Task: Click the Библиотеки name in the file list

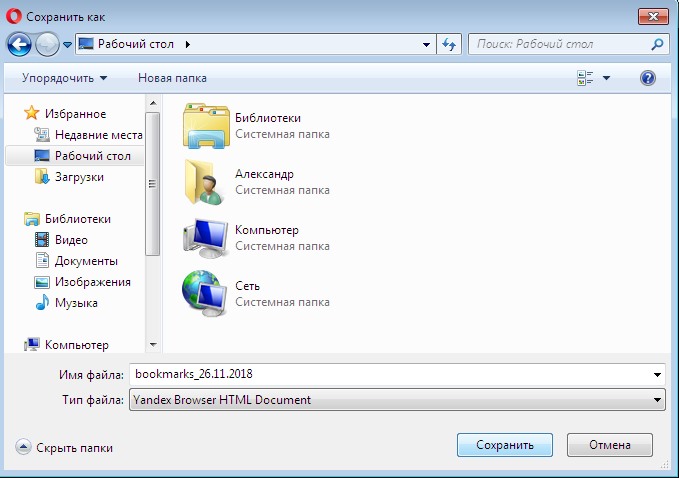Action: click(x=268, y=118)
